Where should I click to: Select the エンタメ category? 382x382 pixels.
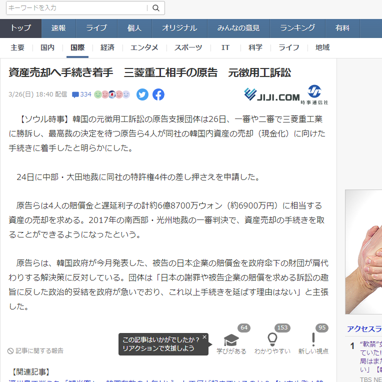tap(144, 48)
